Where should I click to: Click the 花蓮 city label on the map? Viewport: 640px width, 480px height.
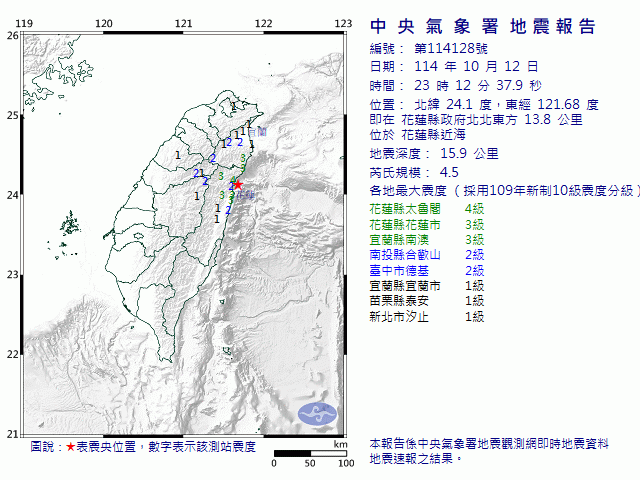point(246,195)
